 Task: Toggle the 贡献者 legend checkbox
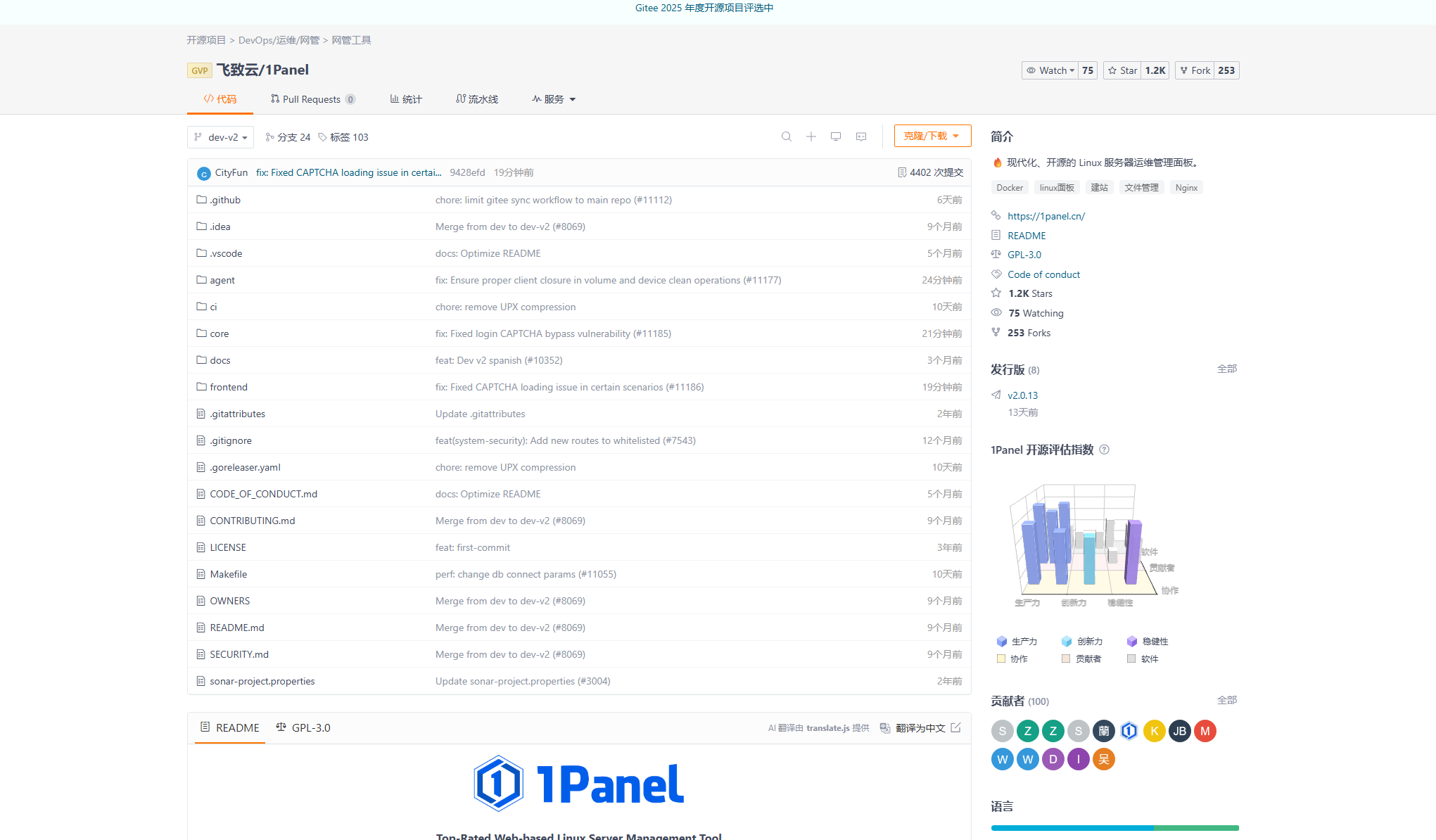(x=1066, y=658)
